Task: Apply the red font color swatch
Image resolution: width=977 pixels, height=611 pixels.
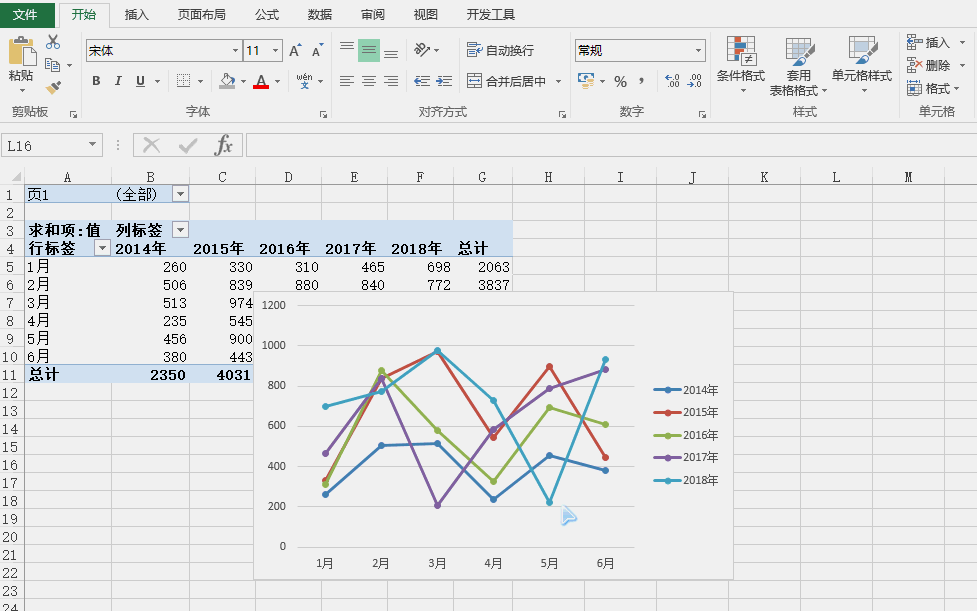Action: pyautogui.click(x=261, y=82)
